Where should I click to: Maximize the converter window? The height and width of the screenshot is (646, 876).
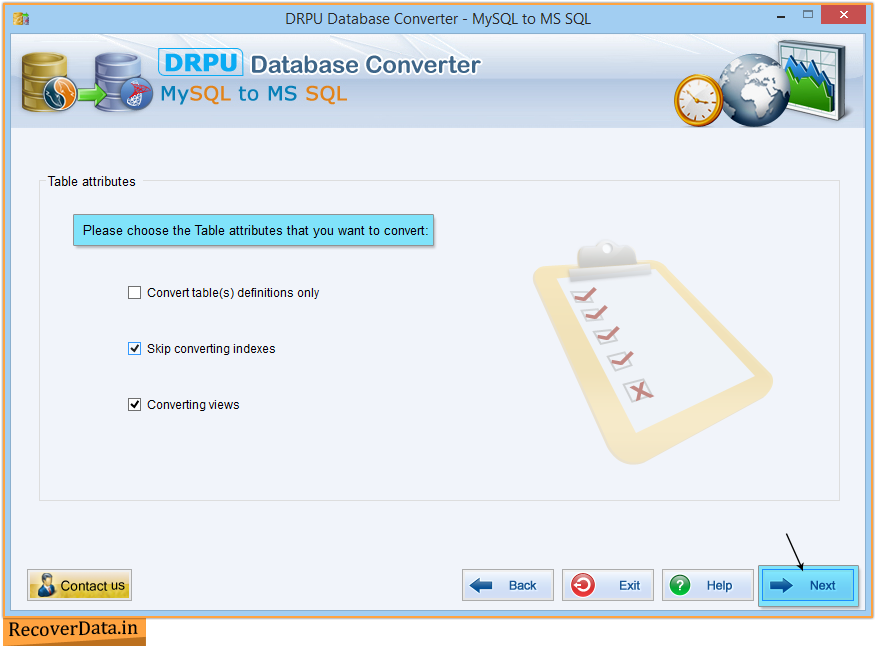(808, 15)
